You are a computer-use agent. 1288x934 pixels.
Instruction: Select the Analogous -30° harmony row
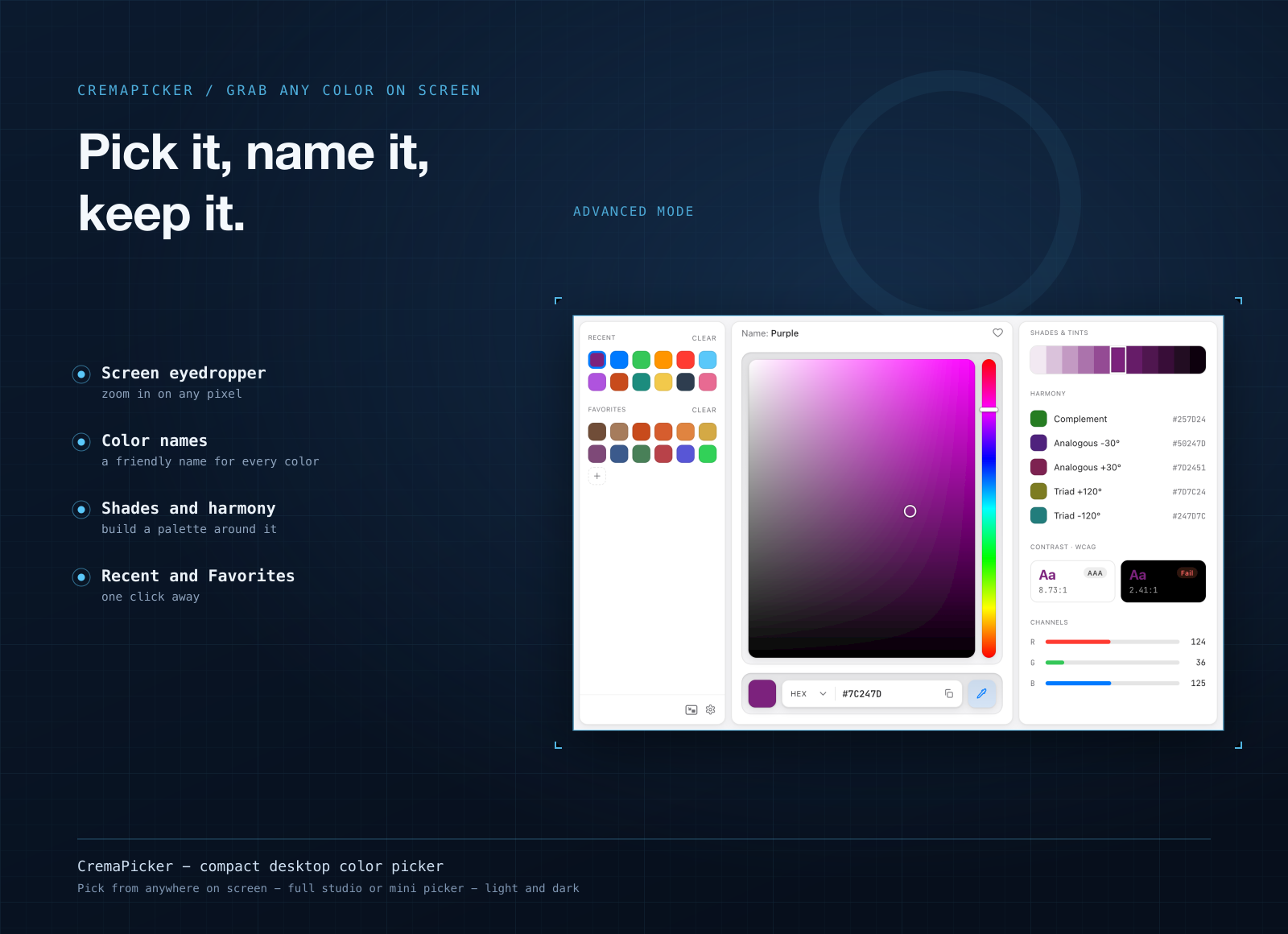pos(1118,443)
